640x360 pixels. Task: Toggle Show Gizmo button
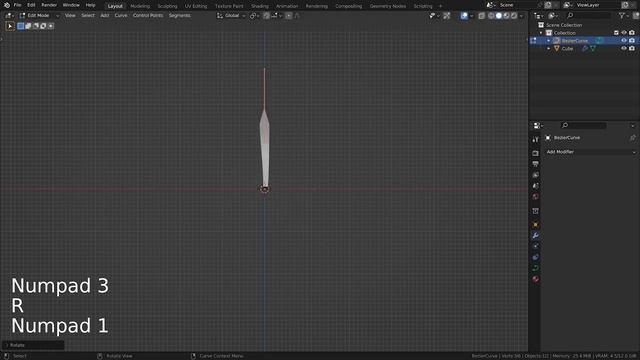(447, 16)
